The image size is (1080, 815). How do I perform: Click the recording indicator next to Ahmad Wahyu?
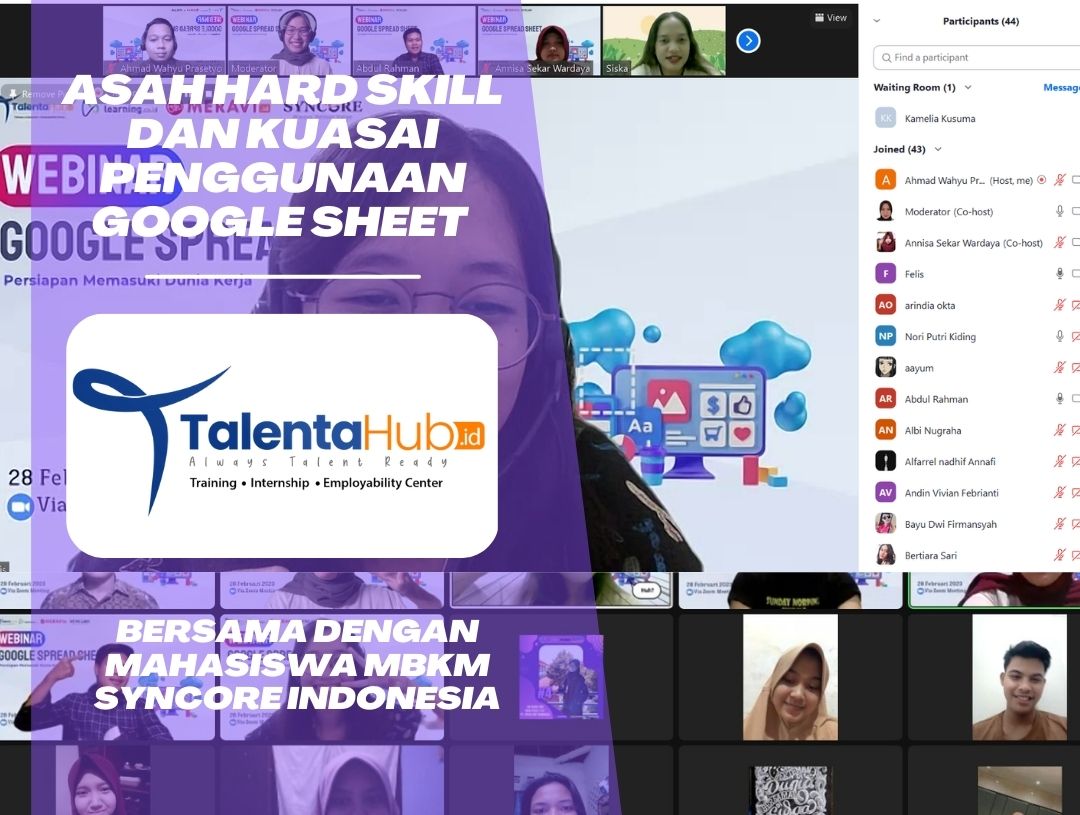tap(1042, 180)
